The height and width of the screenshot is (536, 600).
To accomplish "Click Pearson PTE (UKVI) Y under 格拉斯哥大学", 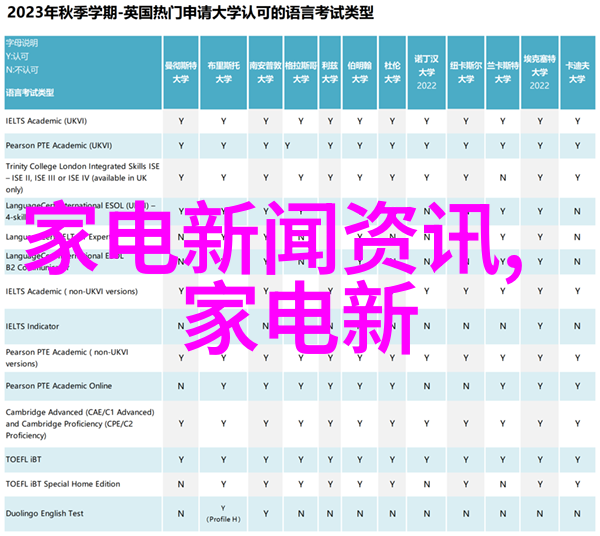I will 287,146.
